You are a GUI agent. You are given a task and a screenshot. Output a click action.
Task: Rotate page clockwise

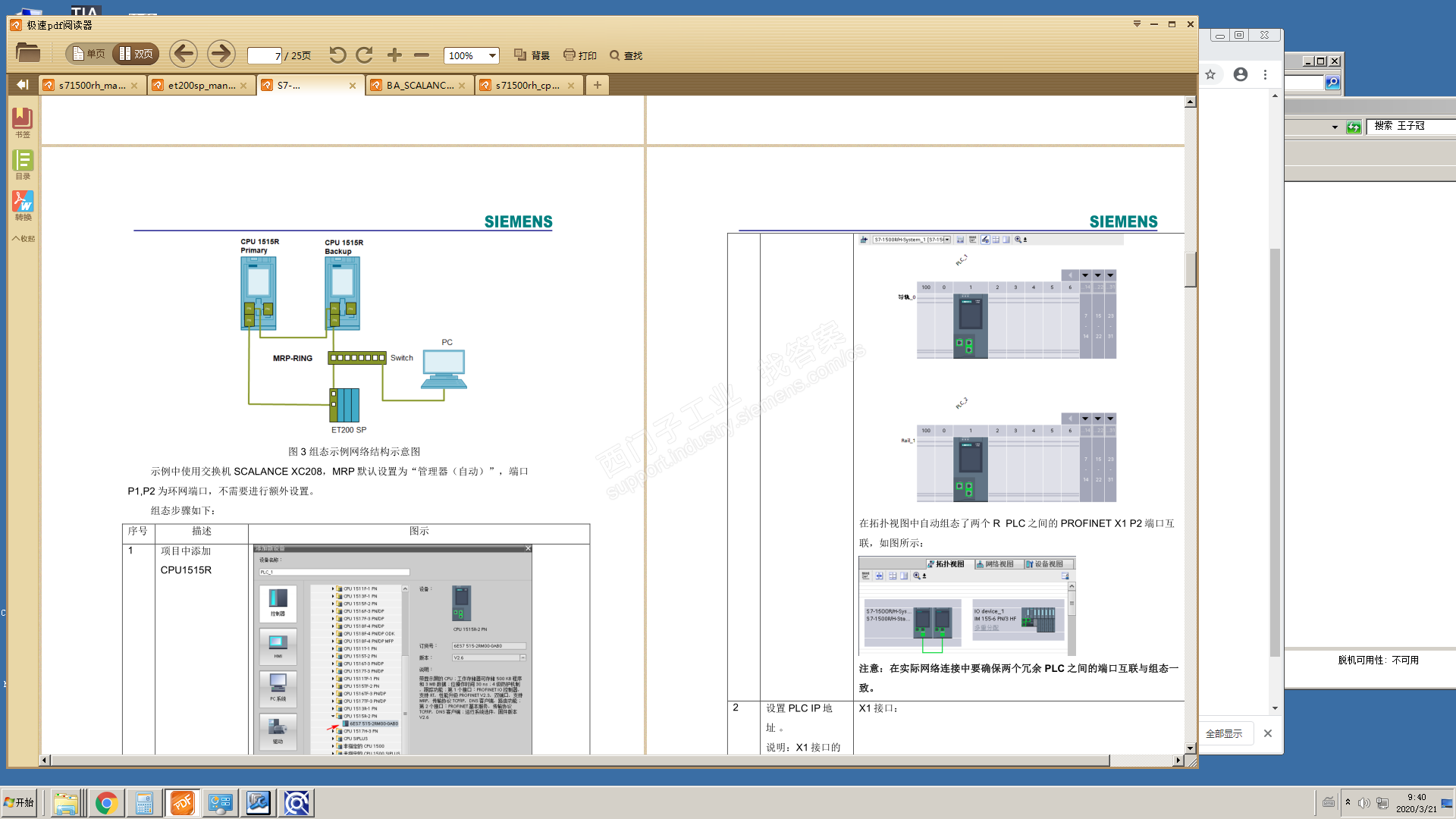click(365, 55)
